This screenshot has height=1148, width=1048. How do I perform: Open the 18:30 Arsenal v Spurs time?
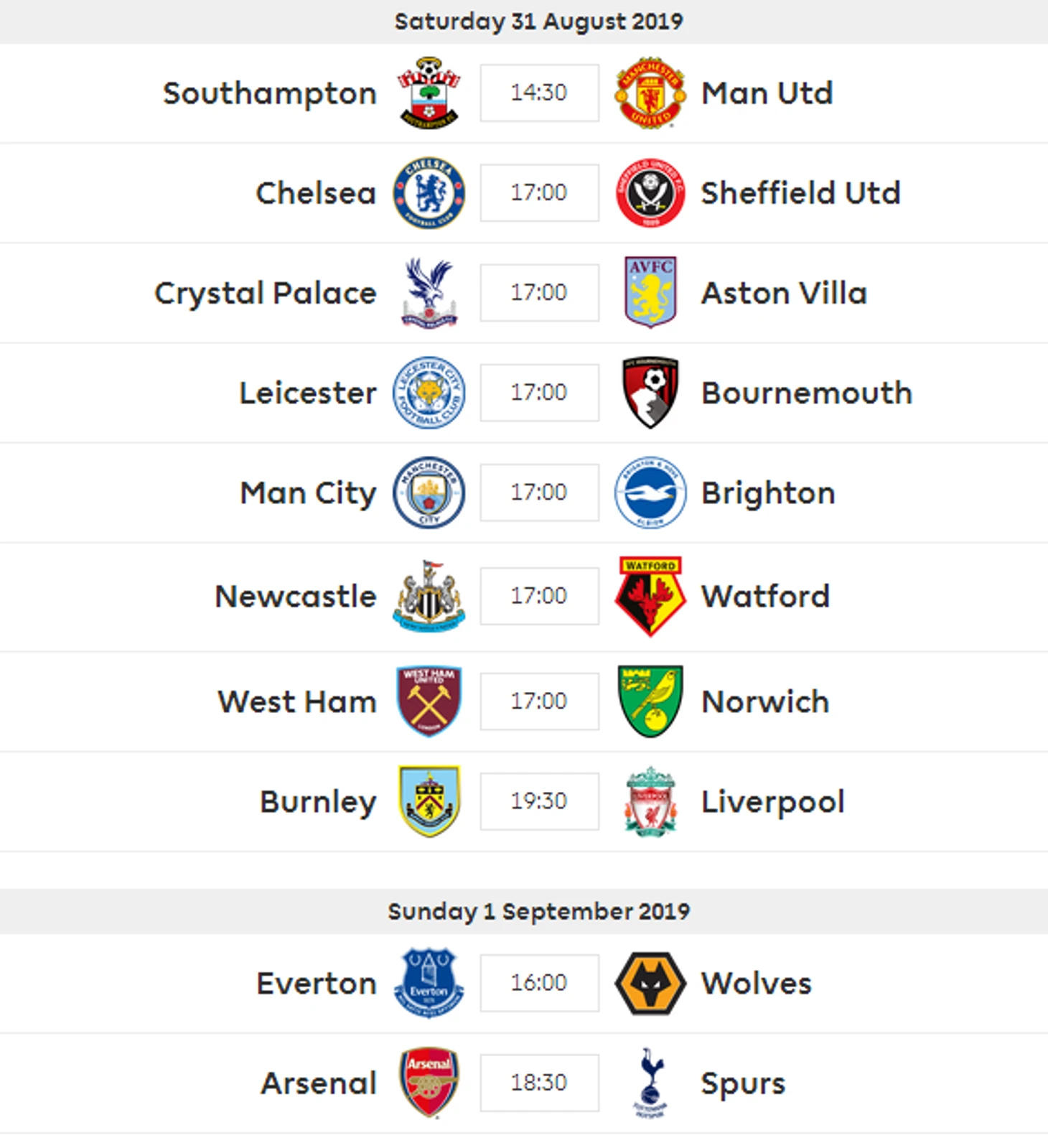(x=539, y=1083)
